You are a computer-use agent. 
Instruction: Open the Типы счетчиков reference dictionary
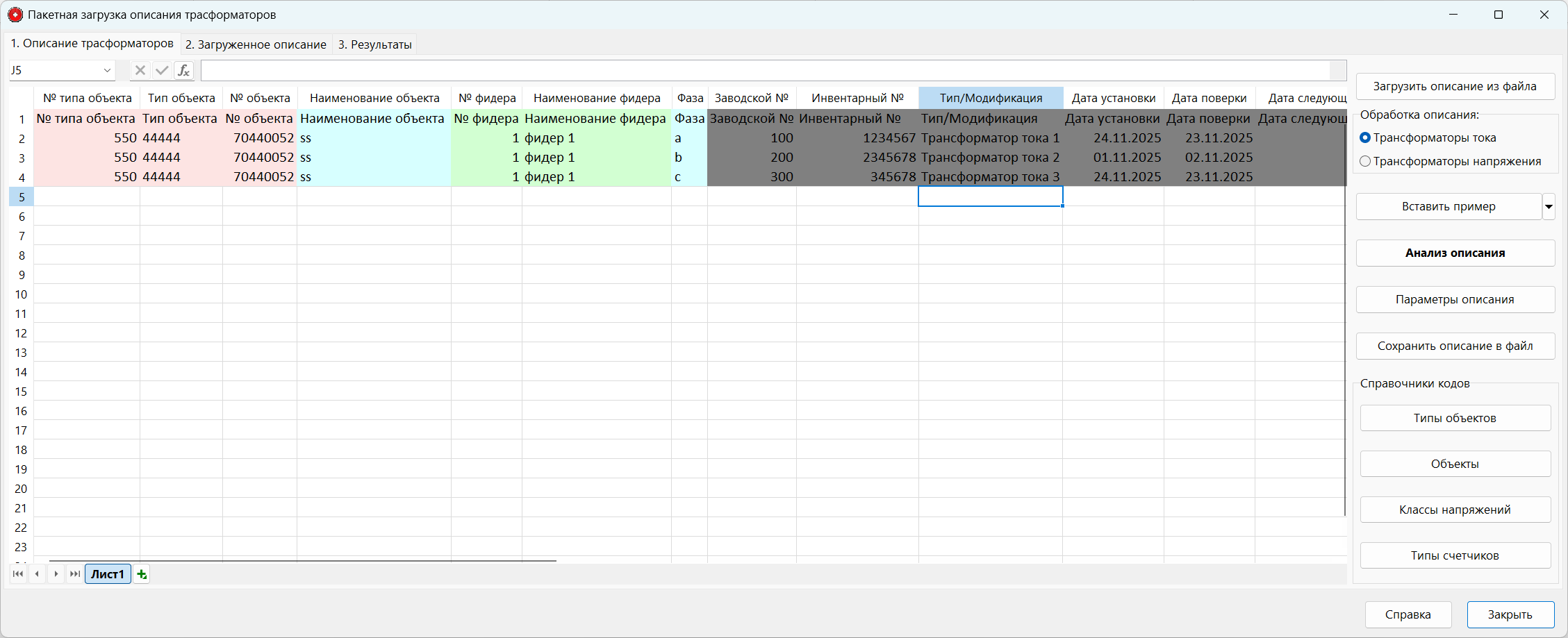coord(1455,555)
